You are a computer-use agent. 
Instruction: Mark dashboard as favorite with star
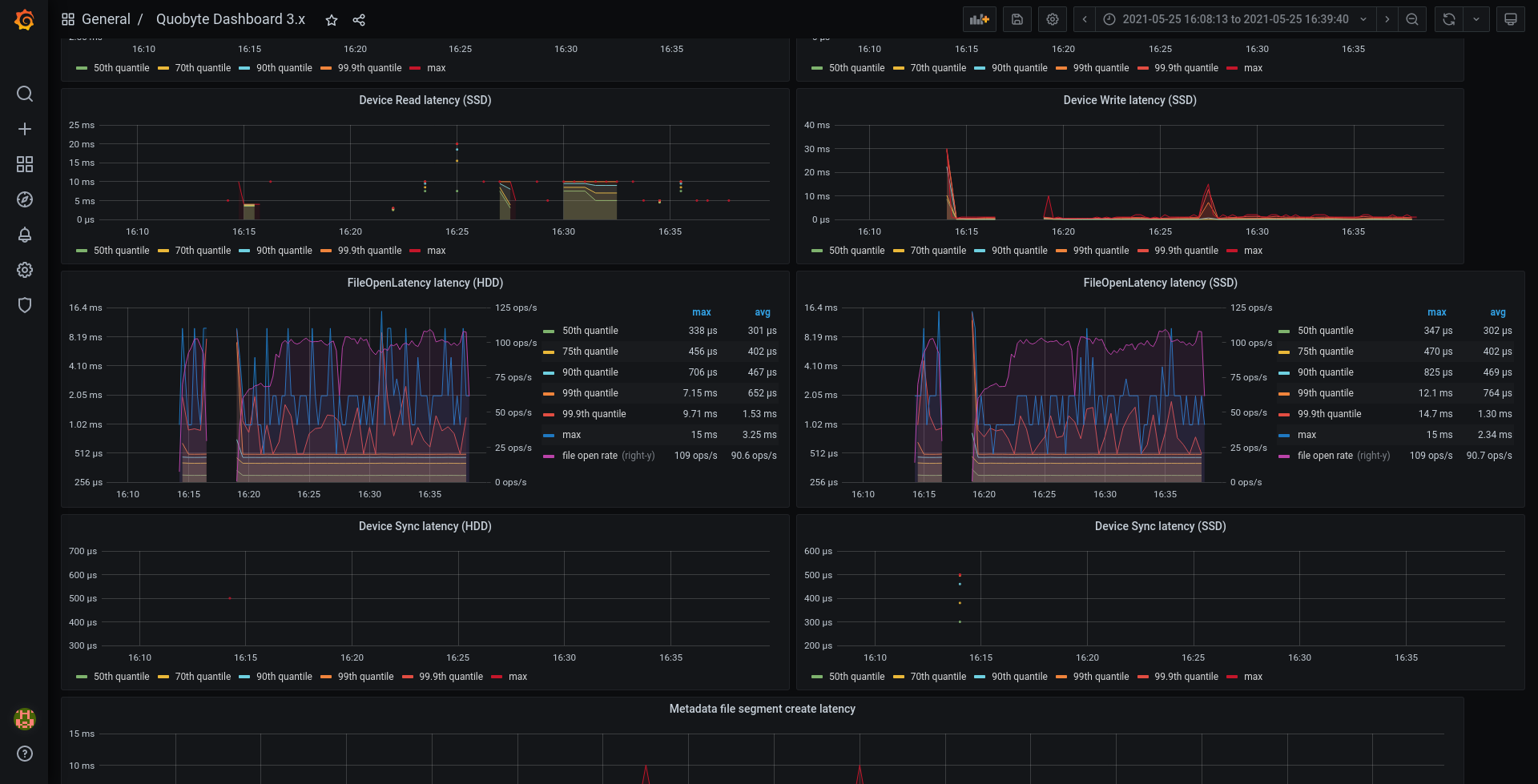(332, 20)
